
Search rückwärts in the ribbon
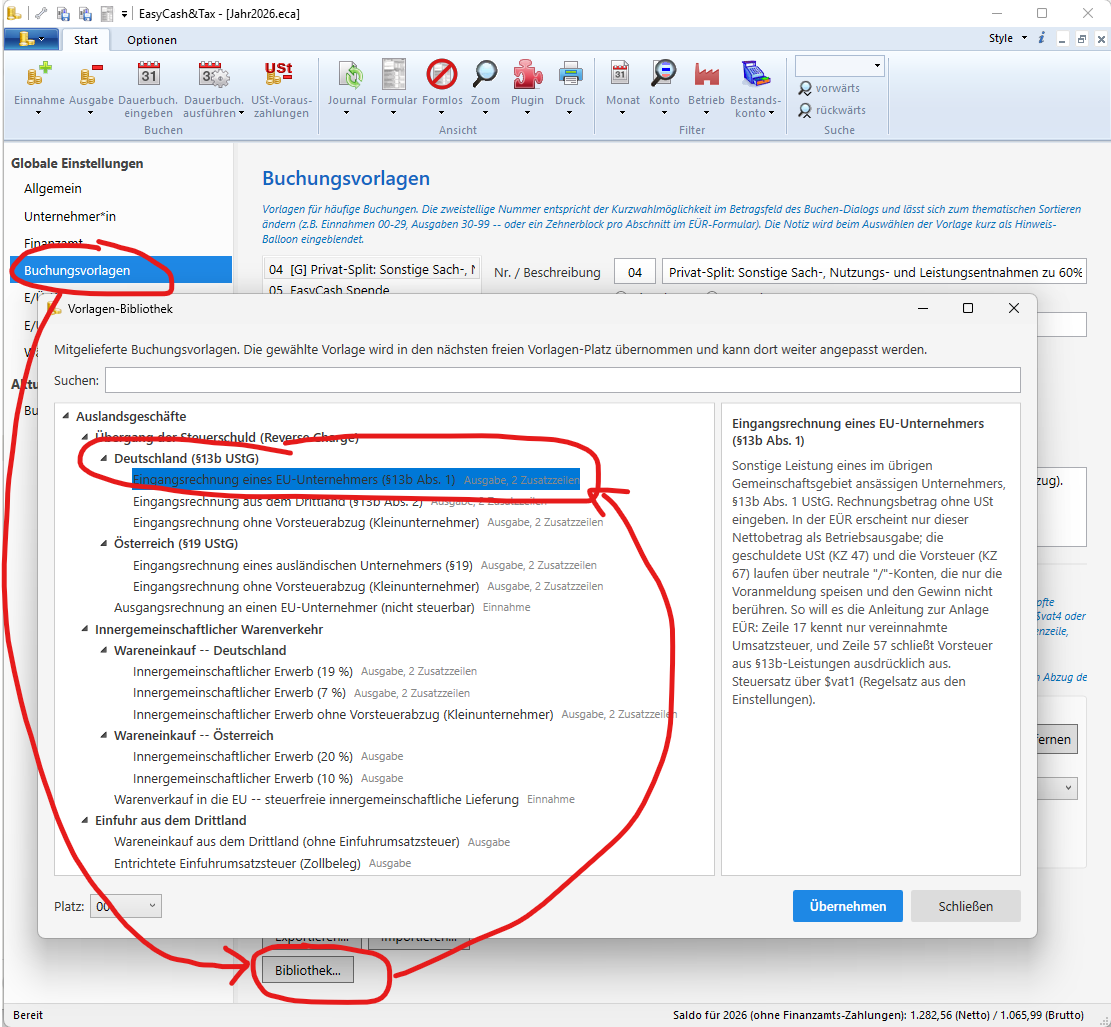[x=832, y=110]
